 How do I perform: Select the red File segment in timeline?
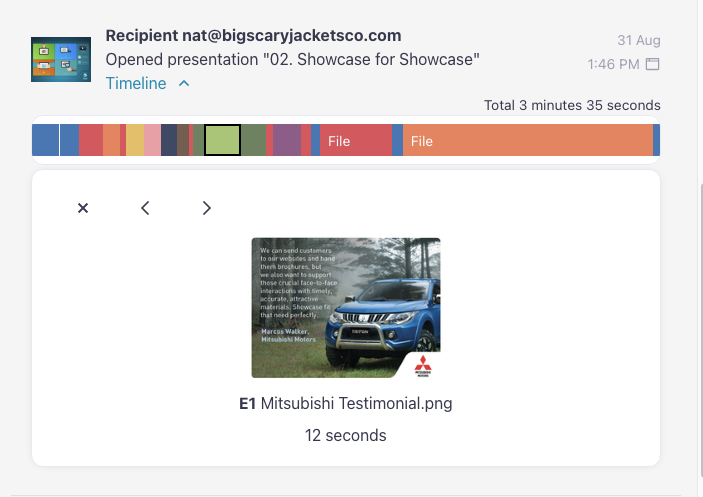click(x=356, y=140)
